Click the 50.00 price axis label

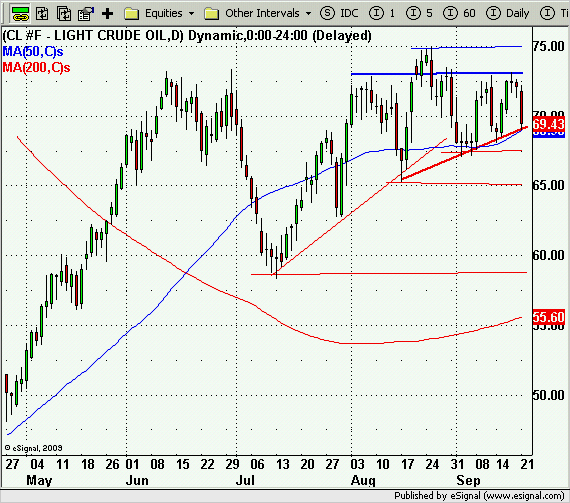coord(549,395)
